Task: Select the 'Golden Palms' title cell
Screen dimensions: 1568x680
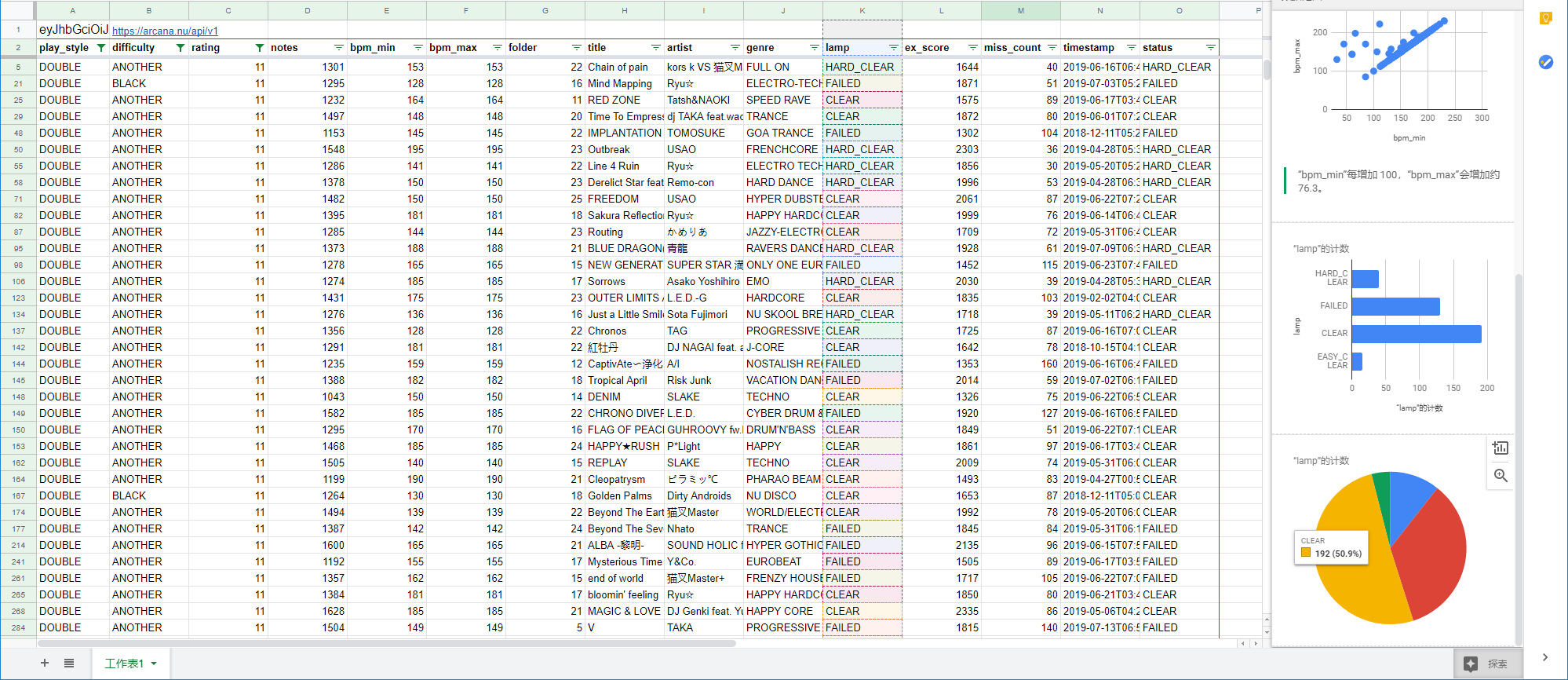Action: (624, 495)
